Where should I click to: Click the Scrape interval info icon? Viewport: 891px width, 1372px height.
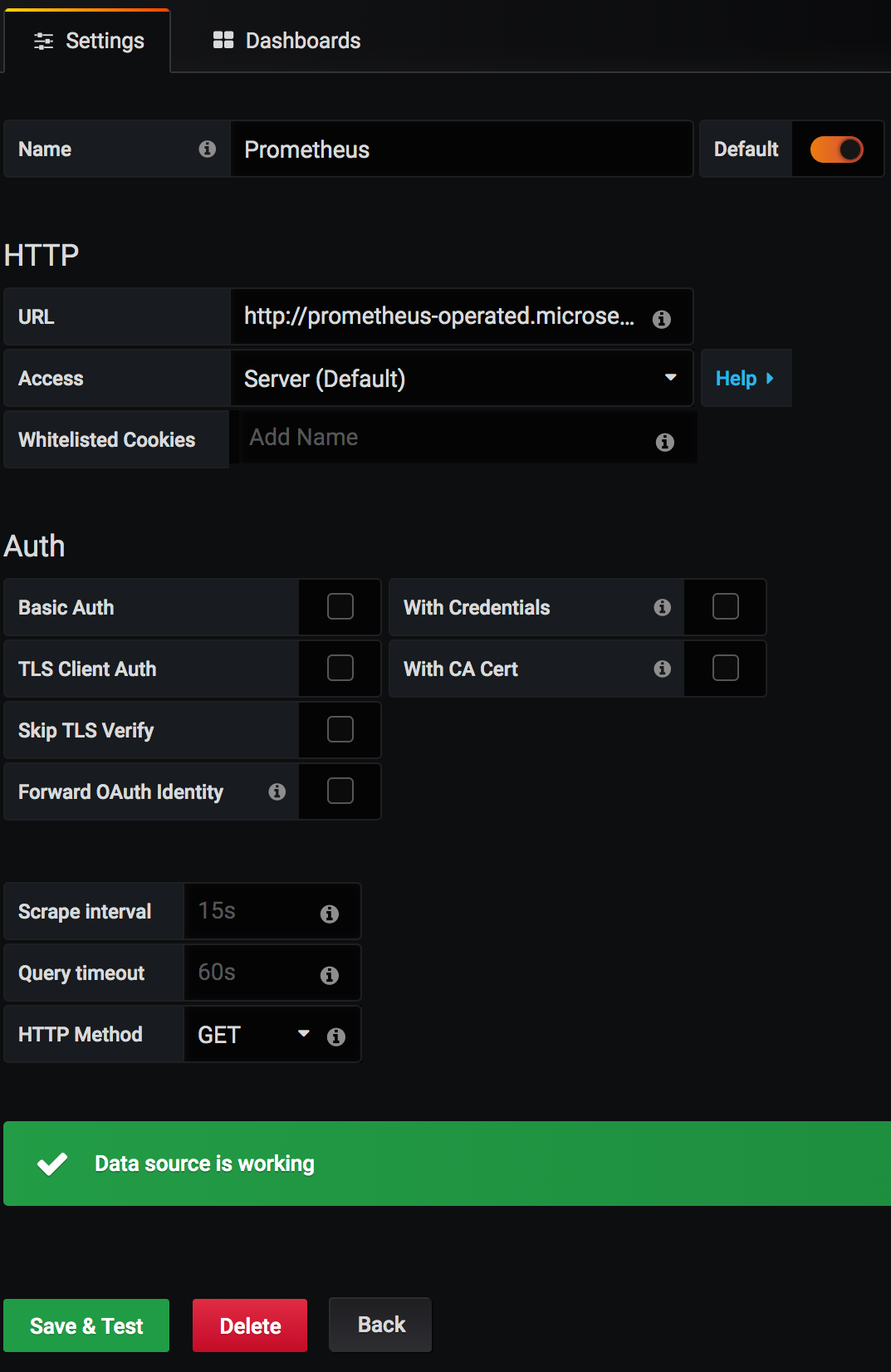pos(330,914)
